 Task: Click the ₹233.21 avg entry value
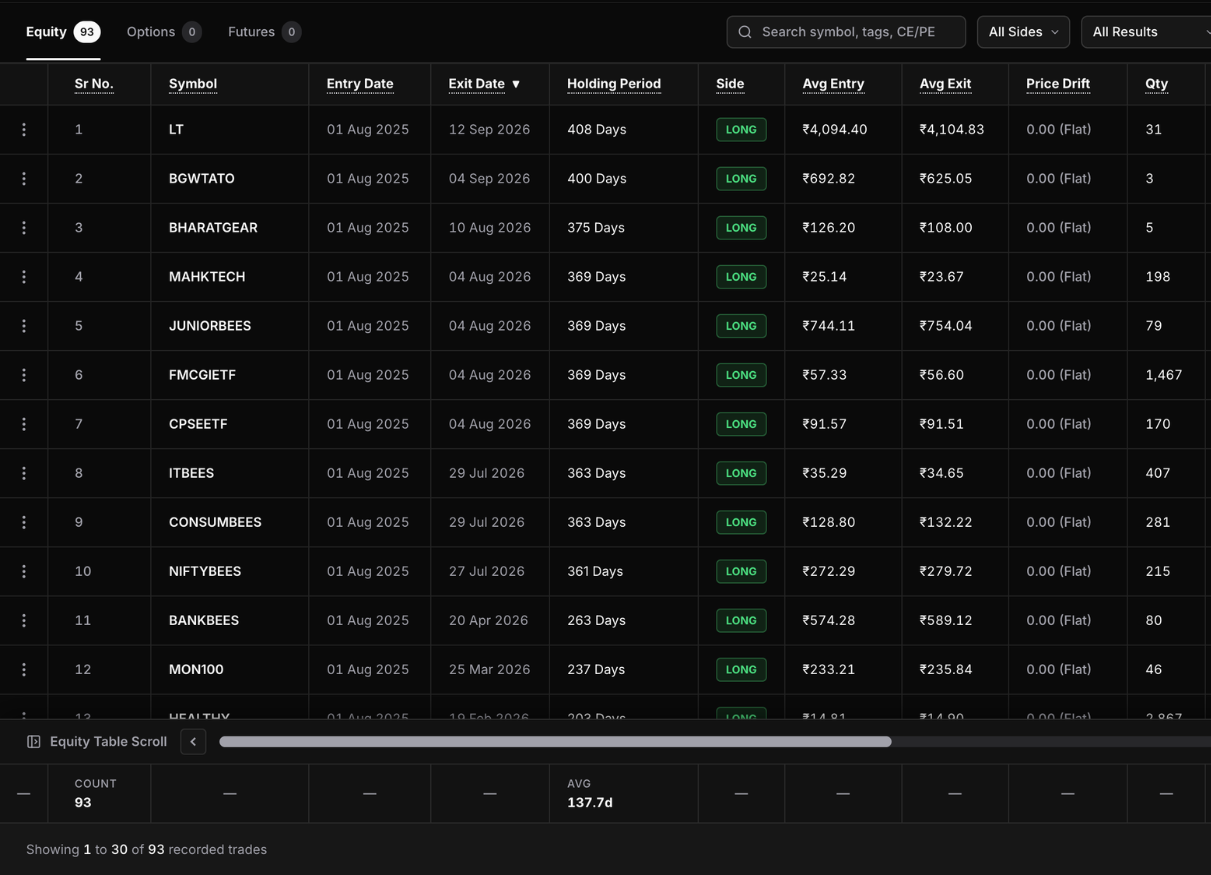pos(829,669)
